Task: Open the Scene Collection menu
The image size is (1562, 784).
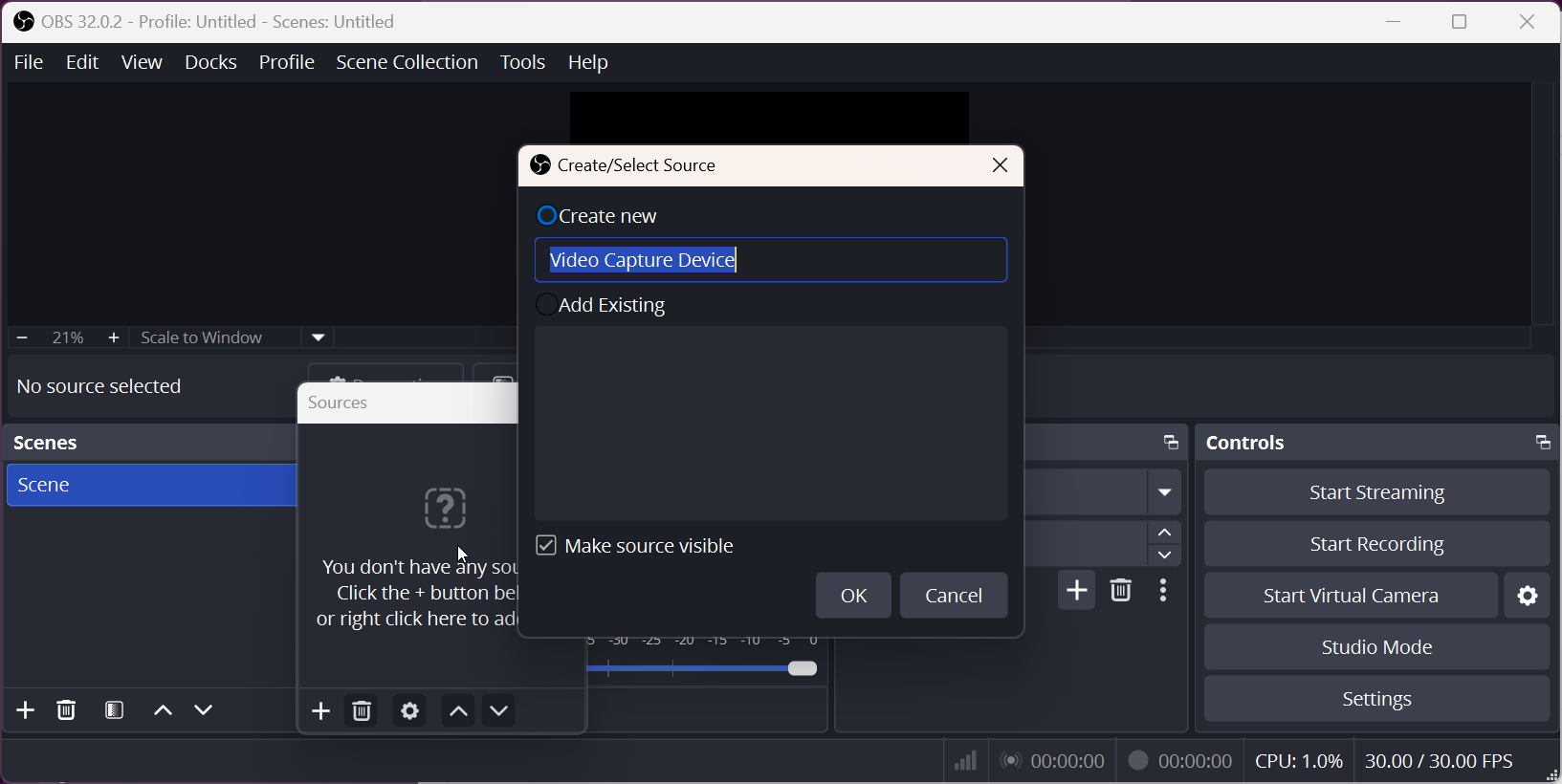Action: point(407,62)
